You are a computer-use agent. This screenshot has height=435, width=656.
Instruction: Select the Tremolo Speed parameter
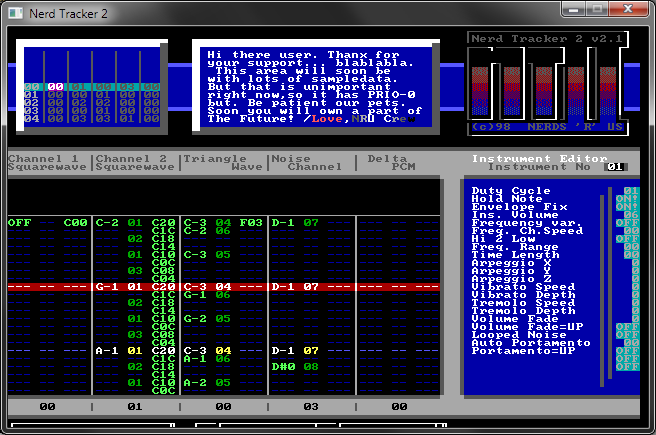coord(523,303)
